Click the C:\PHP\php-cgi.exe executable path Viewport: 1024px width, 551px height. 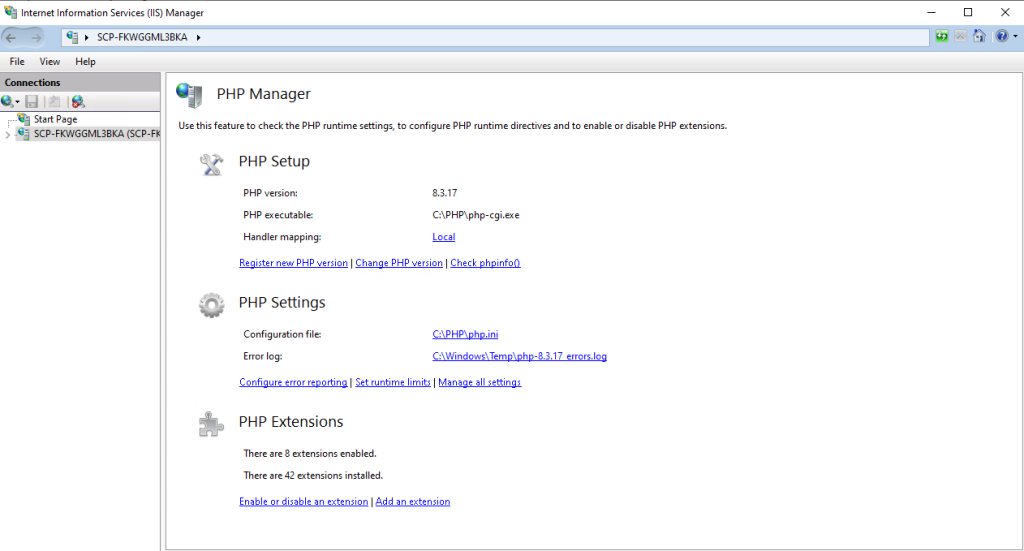(476, 215)
